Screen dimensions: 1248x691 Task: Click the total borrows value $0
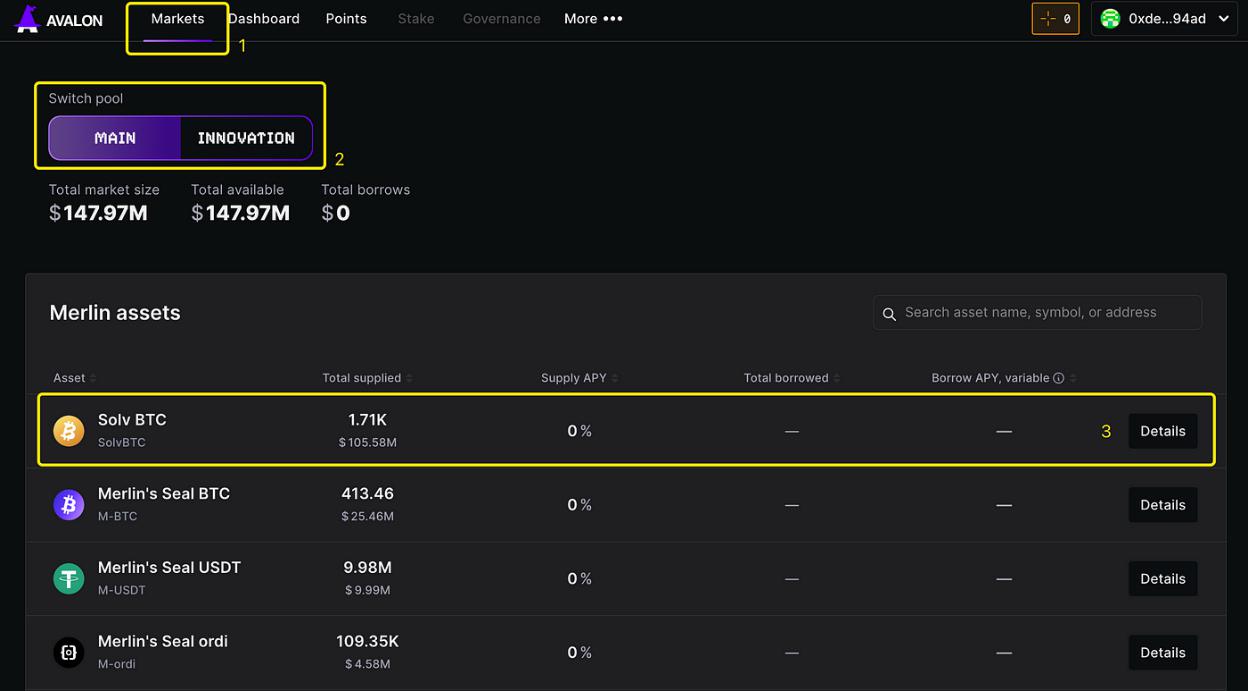pyautogui.click(x=335, y=213)
